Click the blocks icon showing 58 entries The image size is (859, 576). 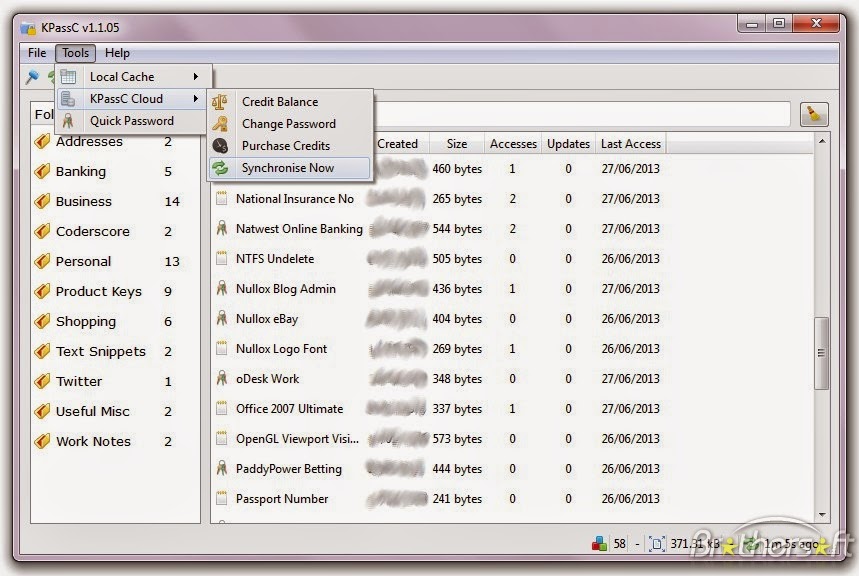click(600, 543)
